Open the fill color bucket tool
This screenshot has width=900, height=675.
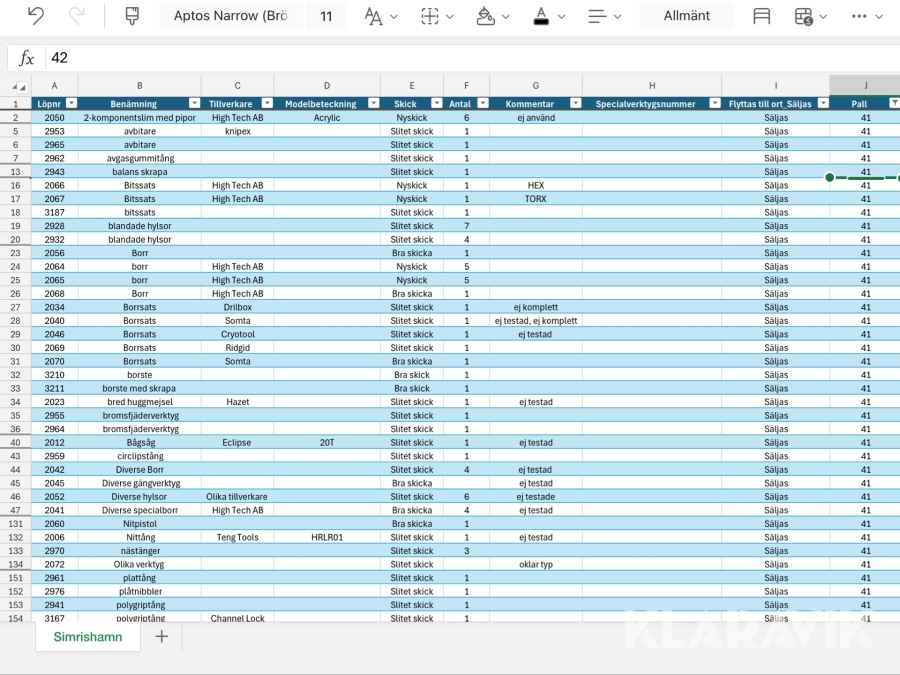coord(493,16)
